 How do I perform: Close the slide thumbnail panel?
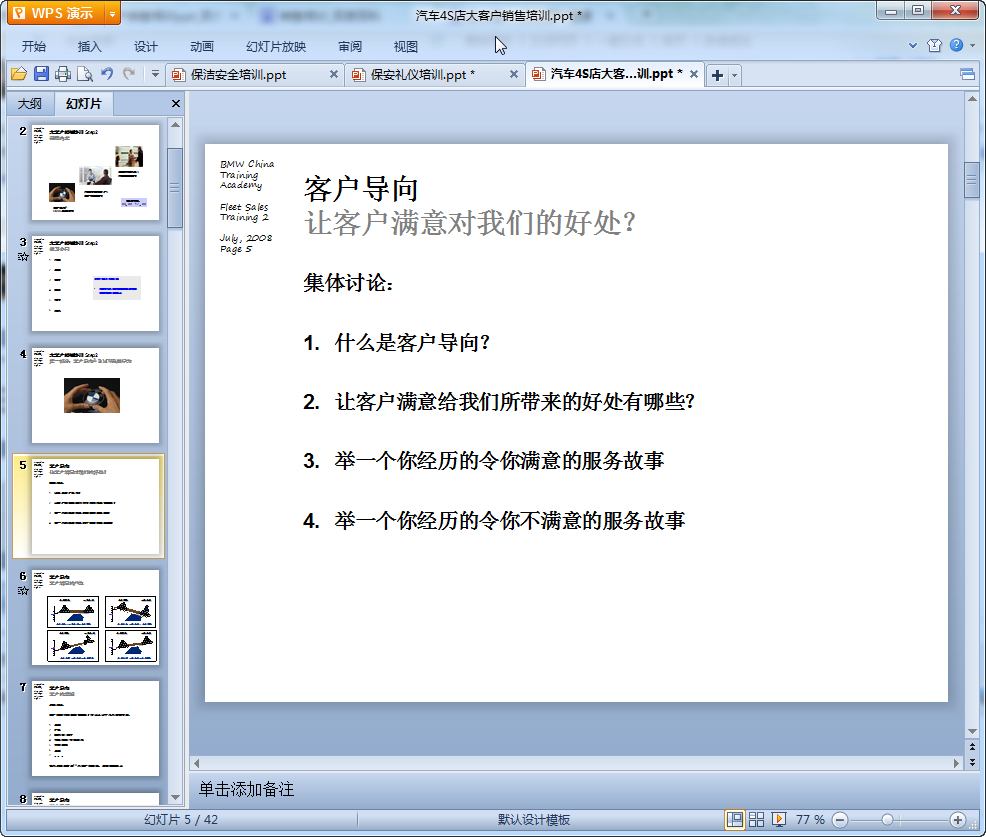176,104
